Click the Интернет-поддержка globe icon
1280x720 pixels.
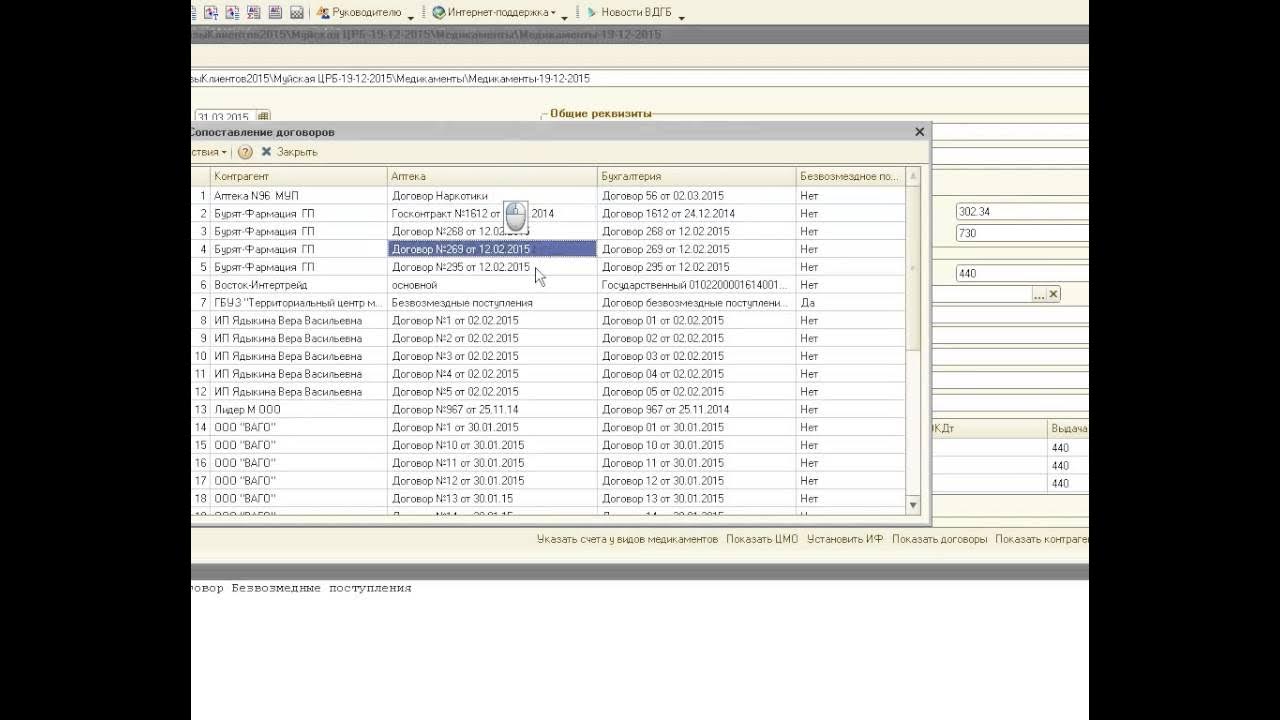click(438, 13)
